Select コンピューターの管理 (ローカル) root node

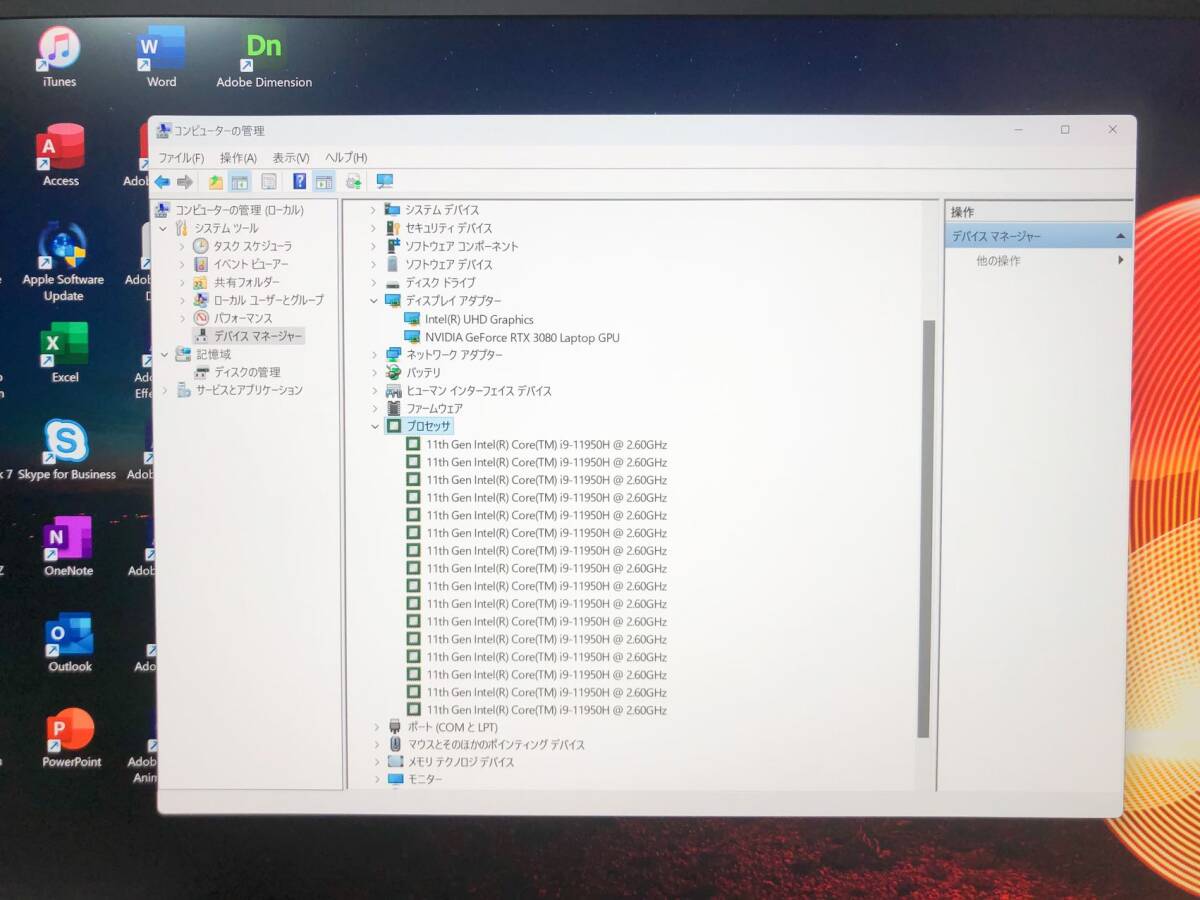coord(240,210)
